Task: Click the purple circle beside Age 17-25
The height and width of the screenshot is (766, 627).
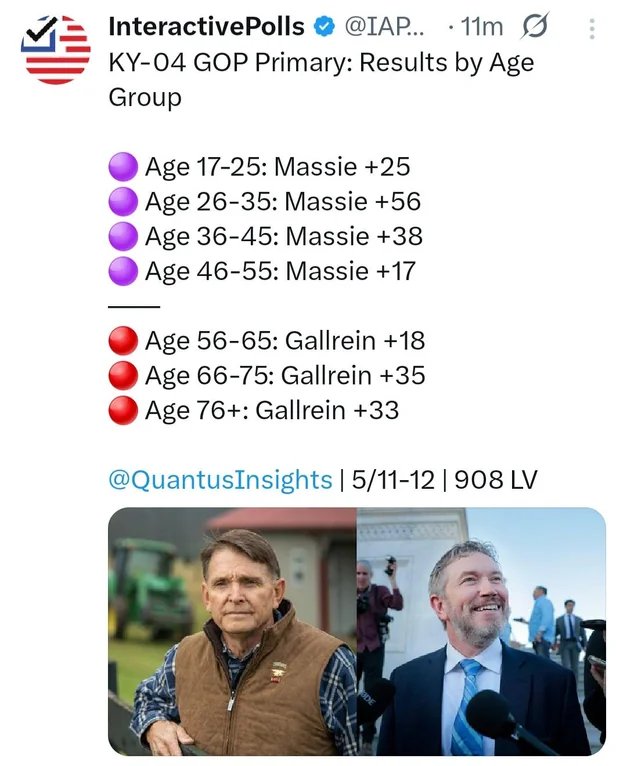Action: [x=123, y=167]
